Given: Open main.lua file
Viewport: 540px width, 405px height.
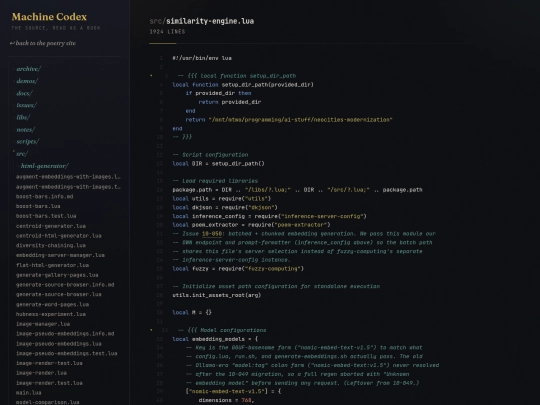Looking at the screenshot, I should click(x=29, y=393).
